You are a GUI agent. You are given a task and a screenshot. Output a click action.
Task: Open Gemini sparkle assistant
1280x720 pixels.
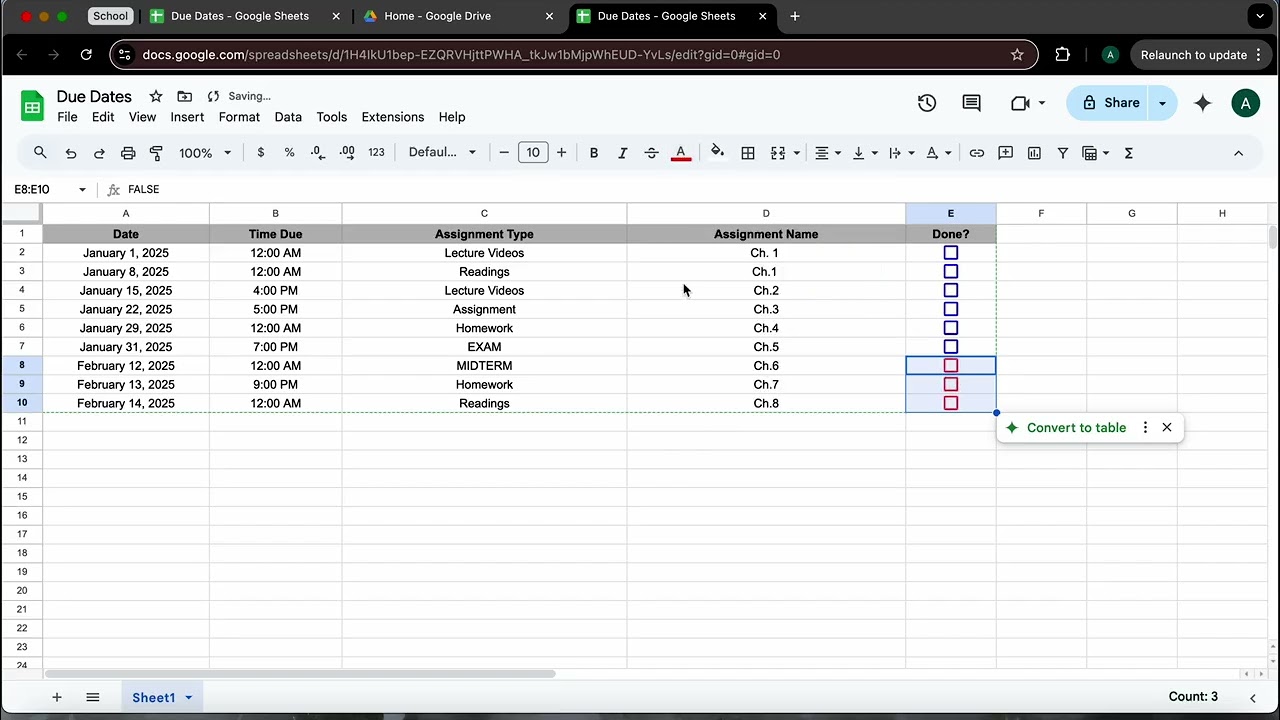(1203, 103)
